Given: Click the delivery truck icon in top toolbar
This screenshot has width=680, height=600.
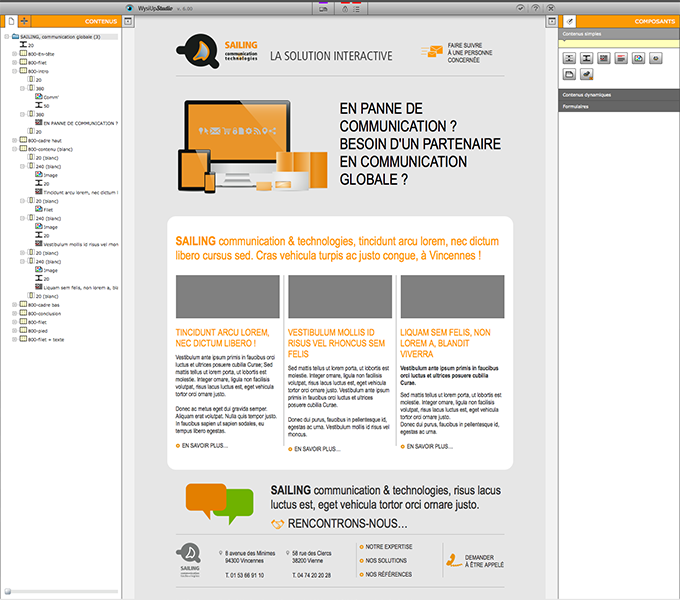Looking at the screenshot, I should [x=323, y=9].
